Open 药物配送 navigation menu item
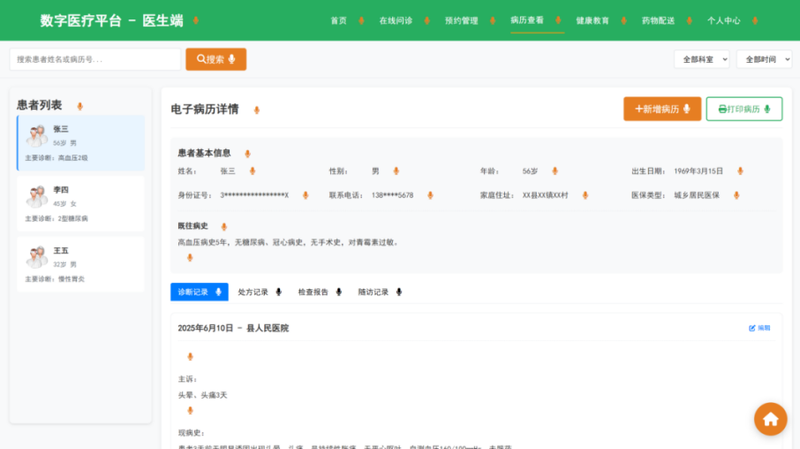 (x=658, y=20)
